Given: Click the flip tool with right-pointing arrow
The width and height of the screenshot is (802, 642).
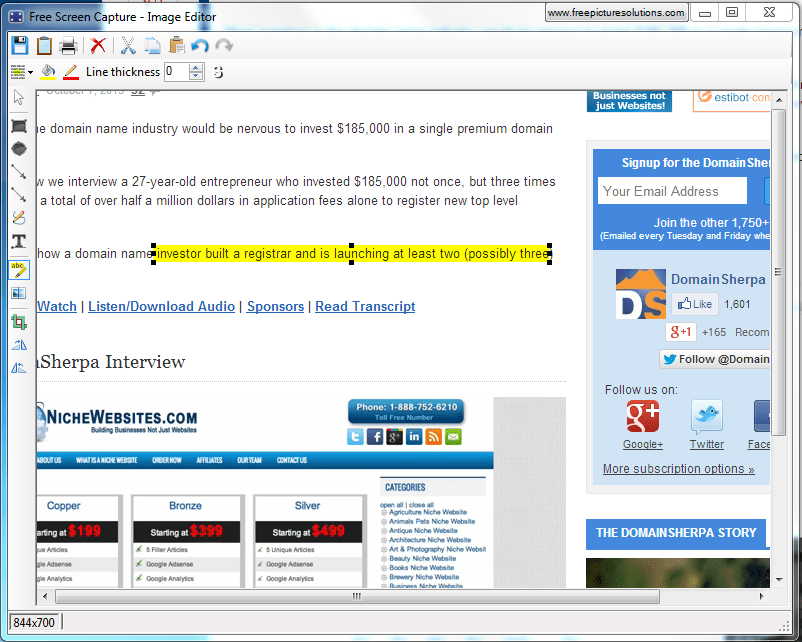Looking at the screenshot, I should coord(19,345).
